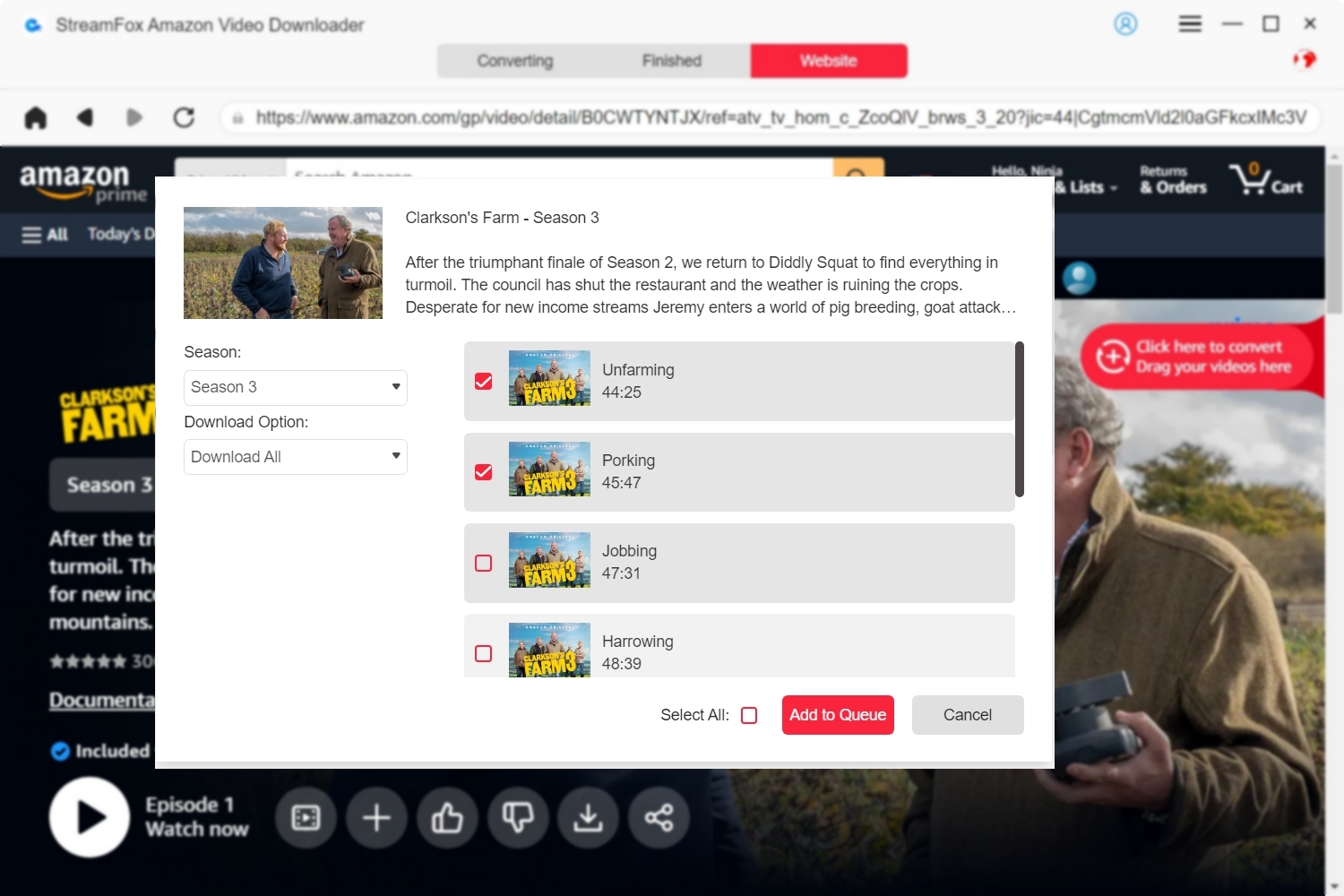The width and height of the screenshot is (1344, 896).
Task: Click the Unfarming episode thumbnail
Action: 549,378
